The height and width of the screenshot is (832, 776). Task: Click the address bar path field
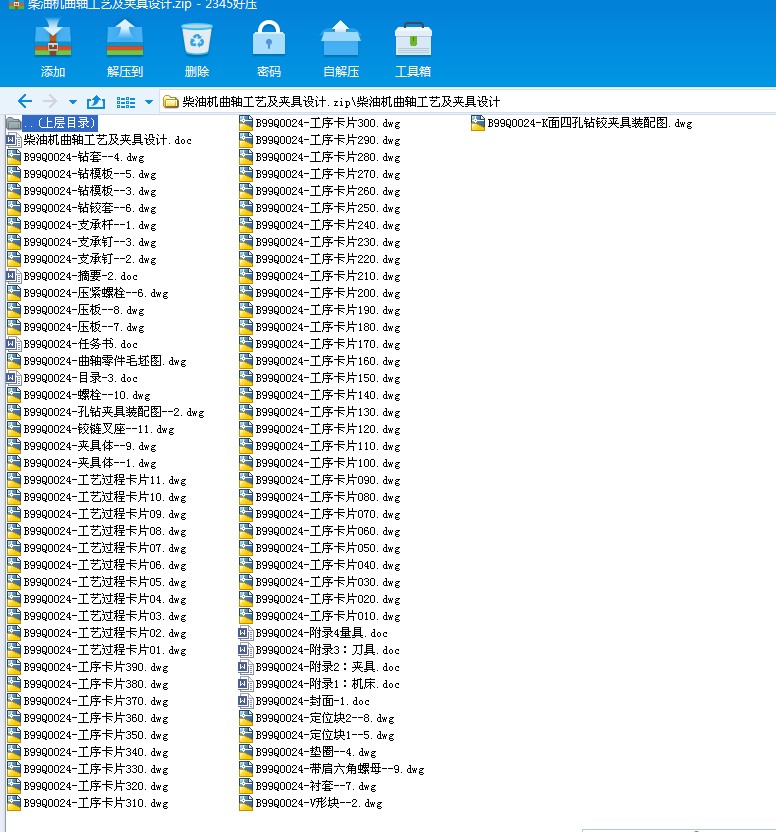click(x=467, y=101)
